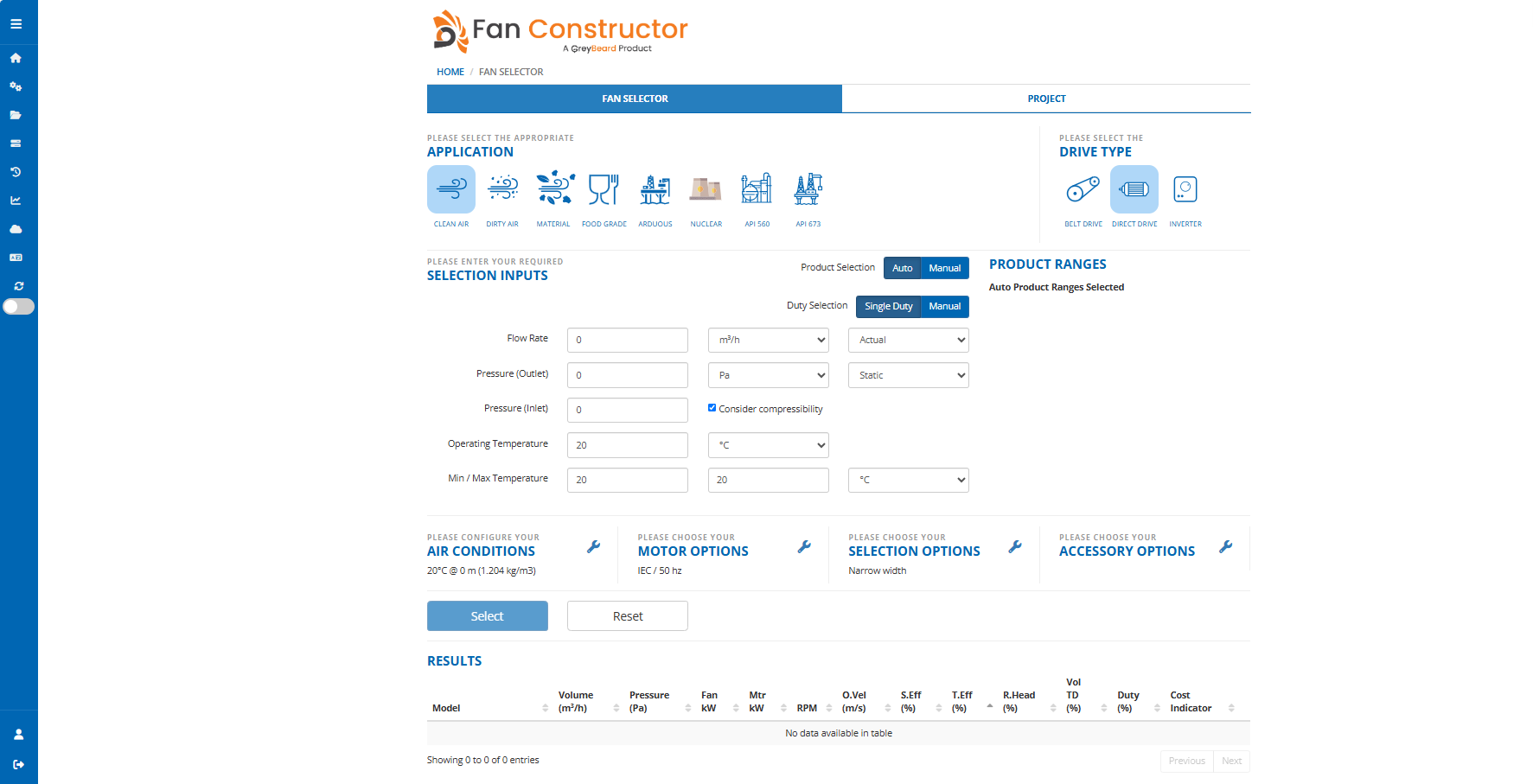Click the Previous pagination button
Image resolution: width=1533 pixels, height=784 pixels.
pyautogui.click(x=1186, y=761)
